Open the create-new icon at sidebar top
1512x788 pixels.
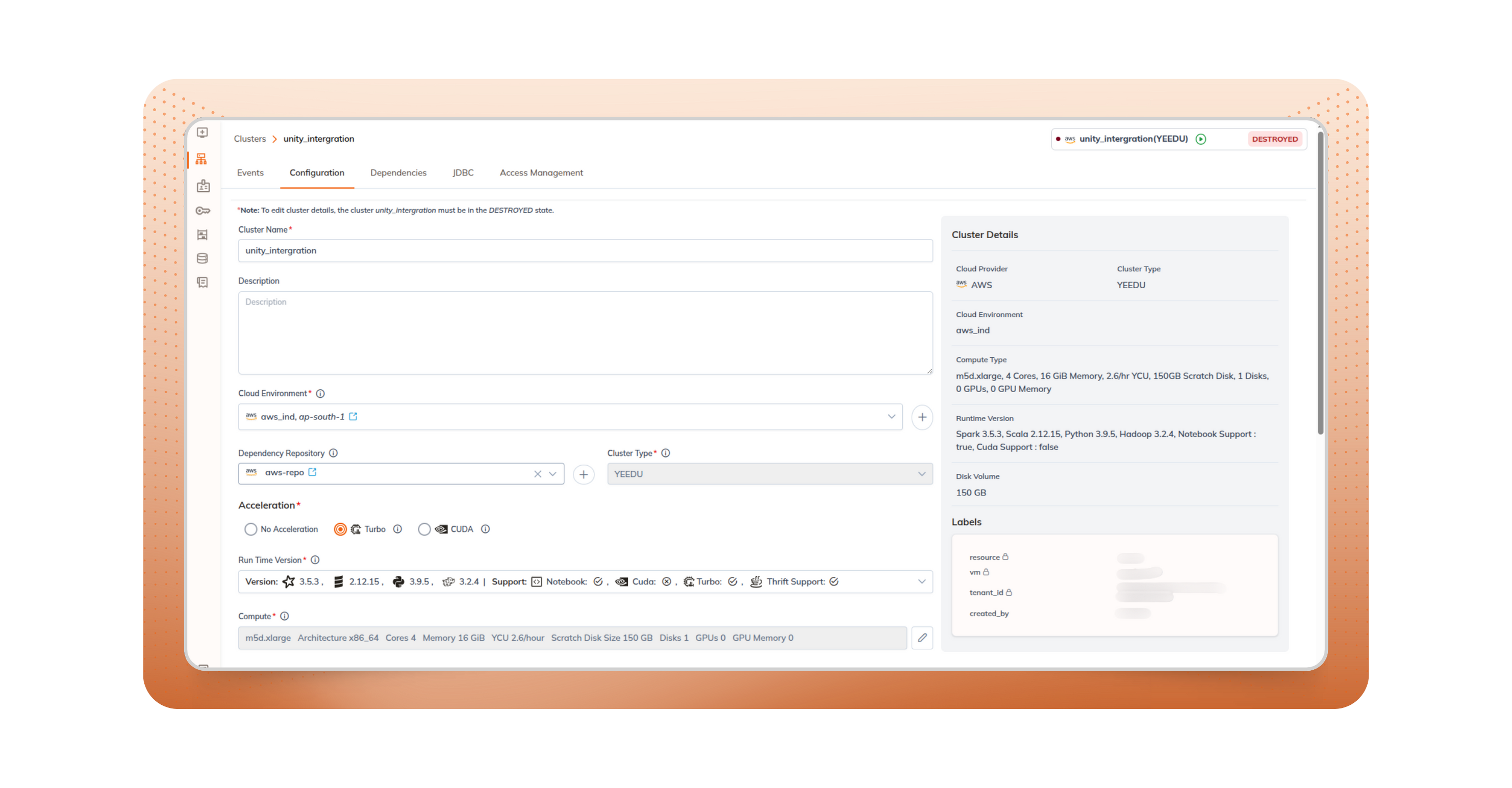click(203, 133)
